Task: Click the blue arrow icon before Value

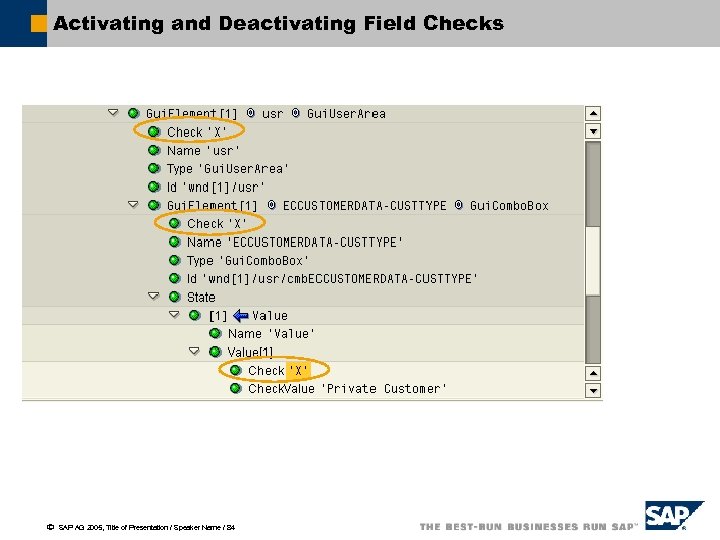Action: [241, 315]
